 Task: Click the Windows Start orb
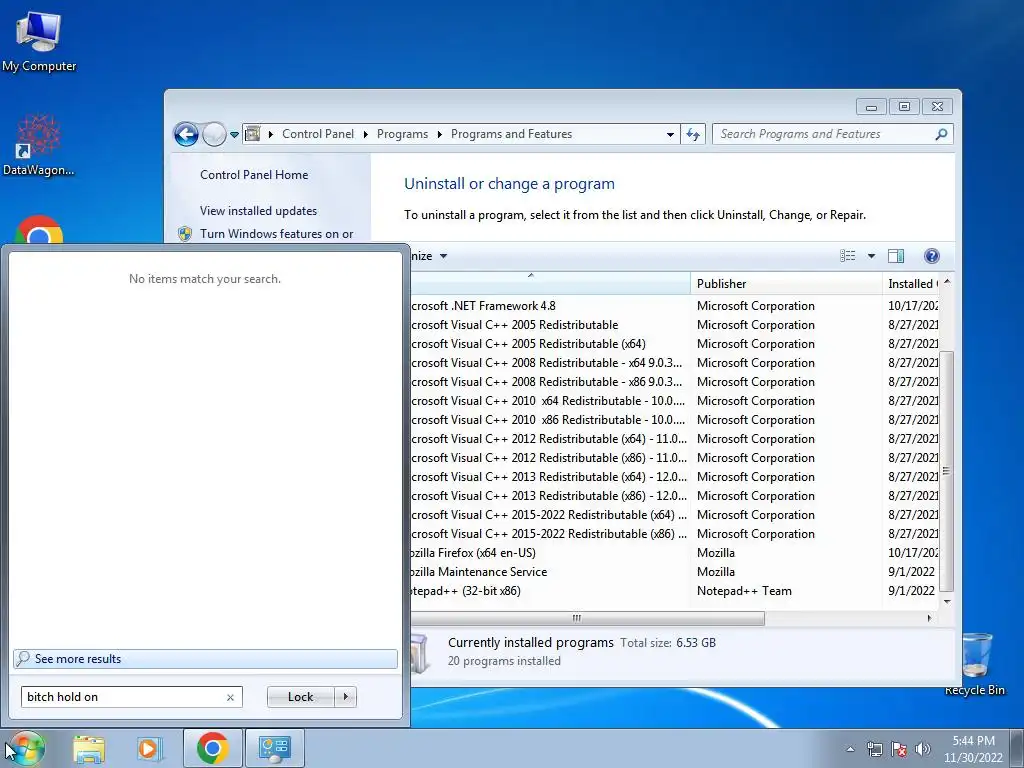26,748
